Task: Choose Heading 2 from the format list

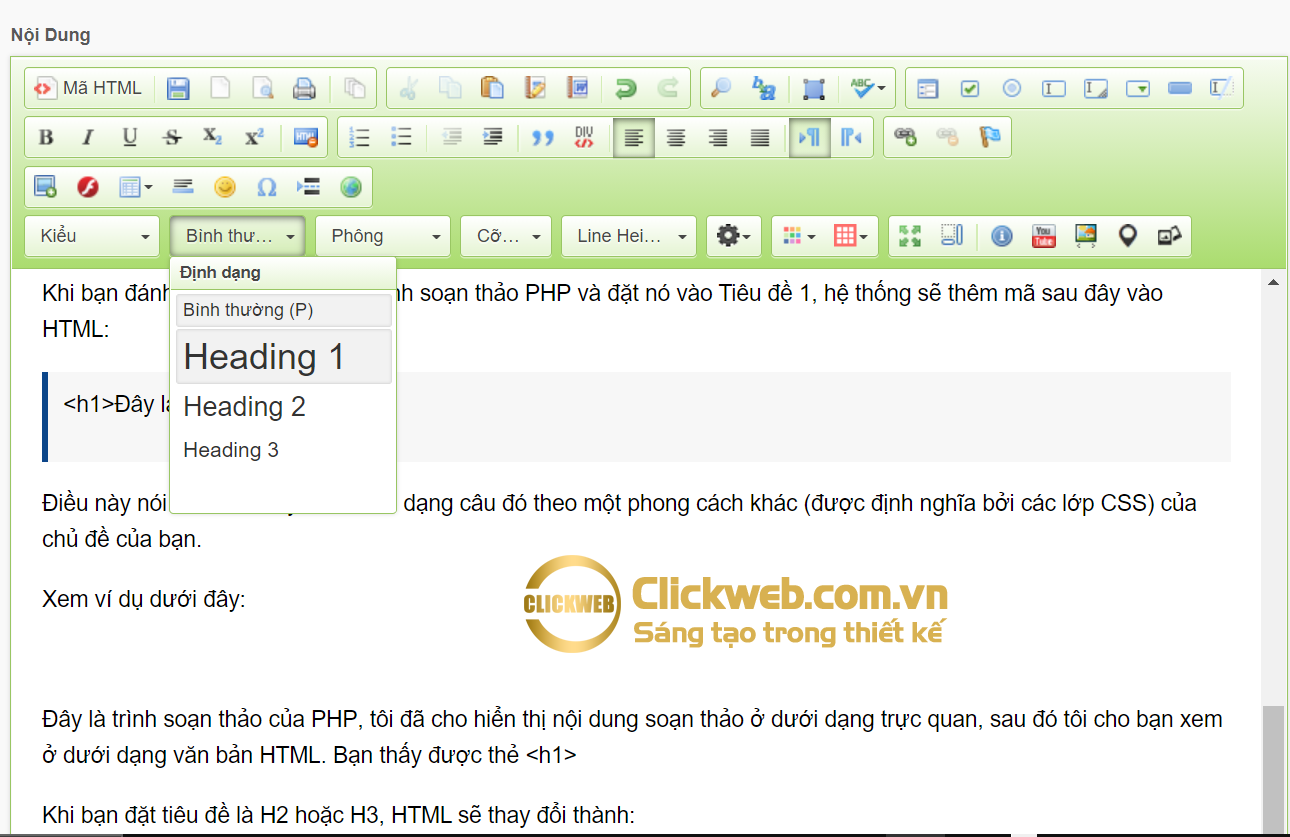Action: pos(284,407)
